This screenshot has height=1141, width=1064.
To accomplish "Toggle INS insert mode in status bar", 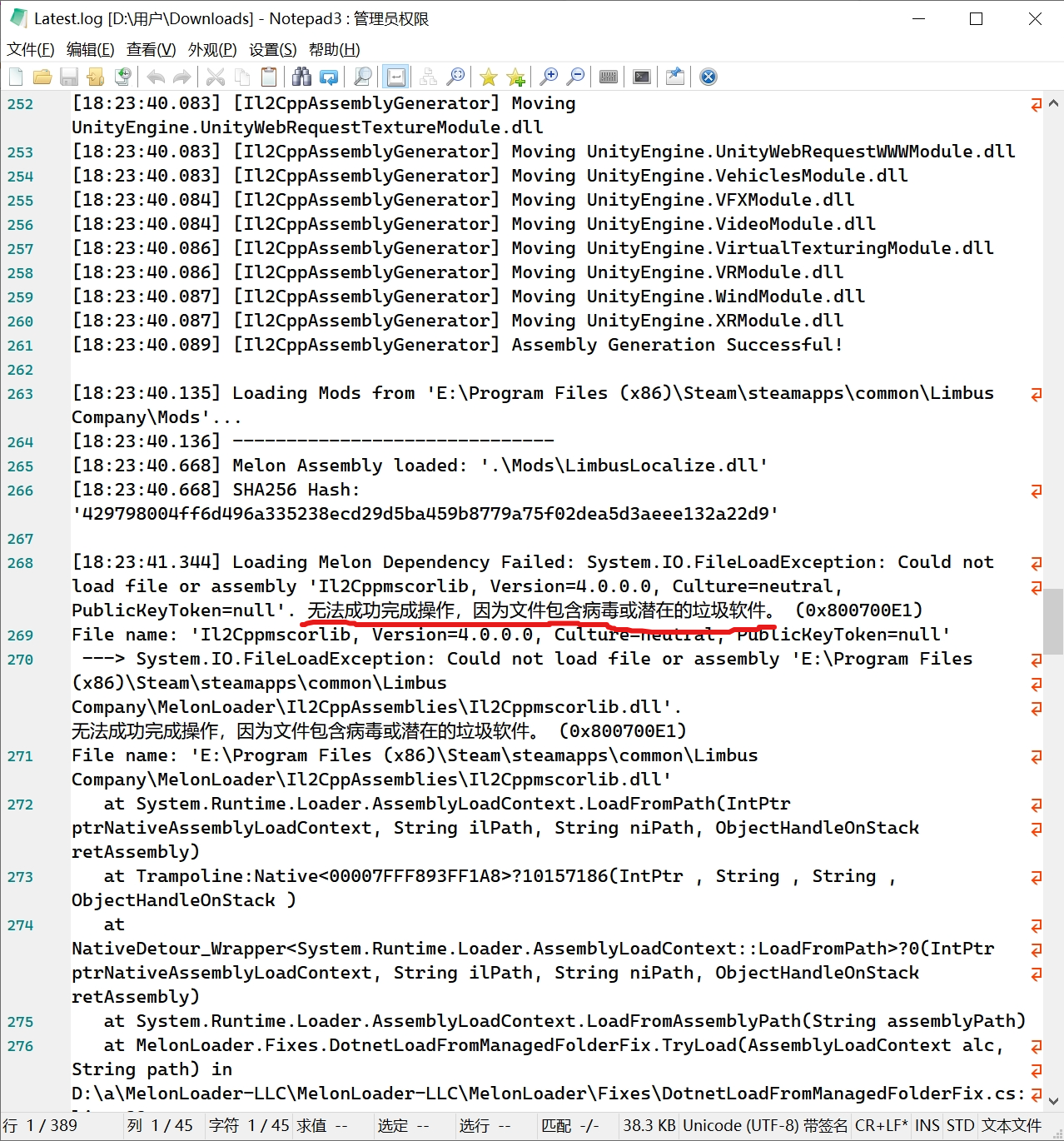I will pos(927,1125).
